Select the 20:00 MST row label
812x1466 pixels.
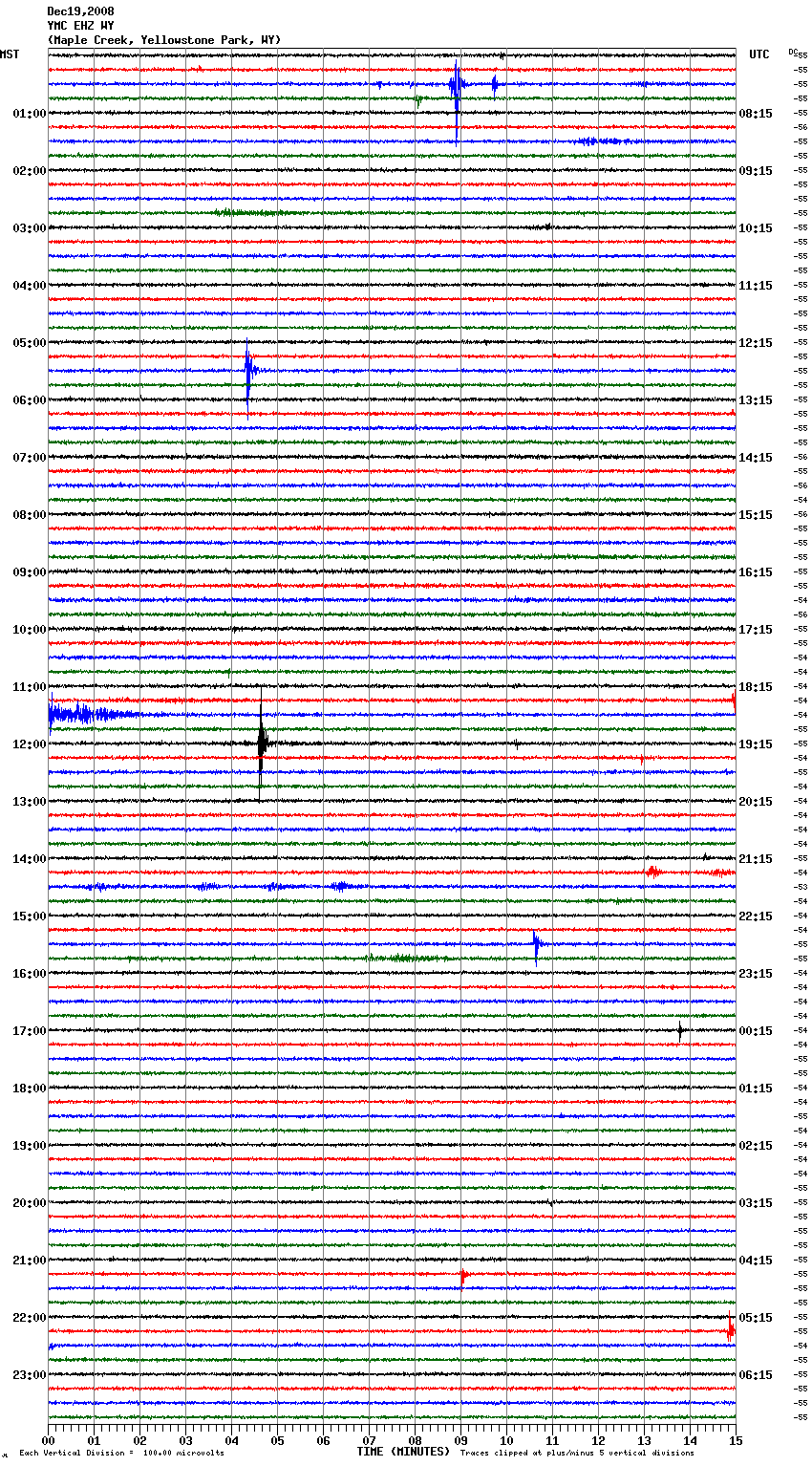tap(30, 1203)
